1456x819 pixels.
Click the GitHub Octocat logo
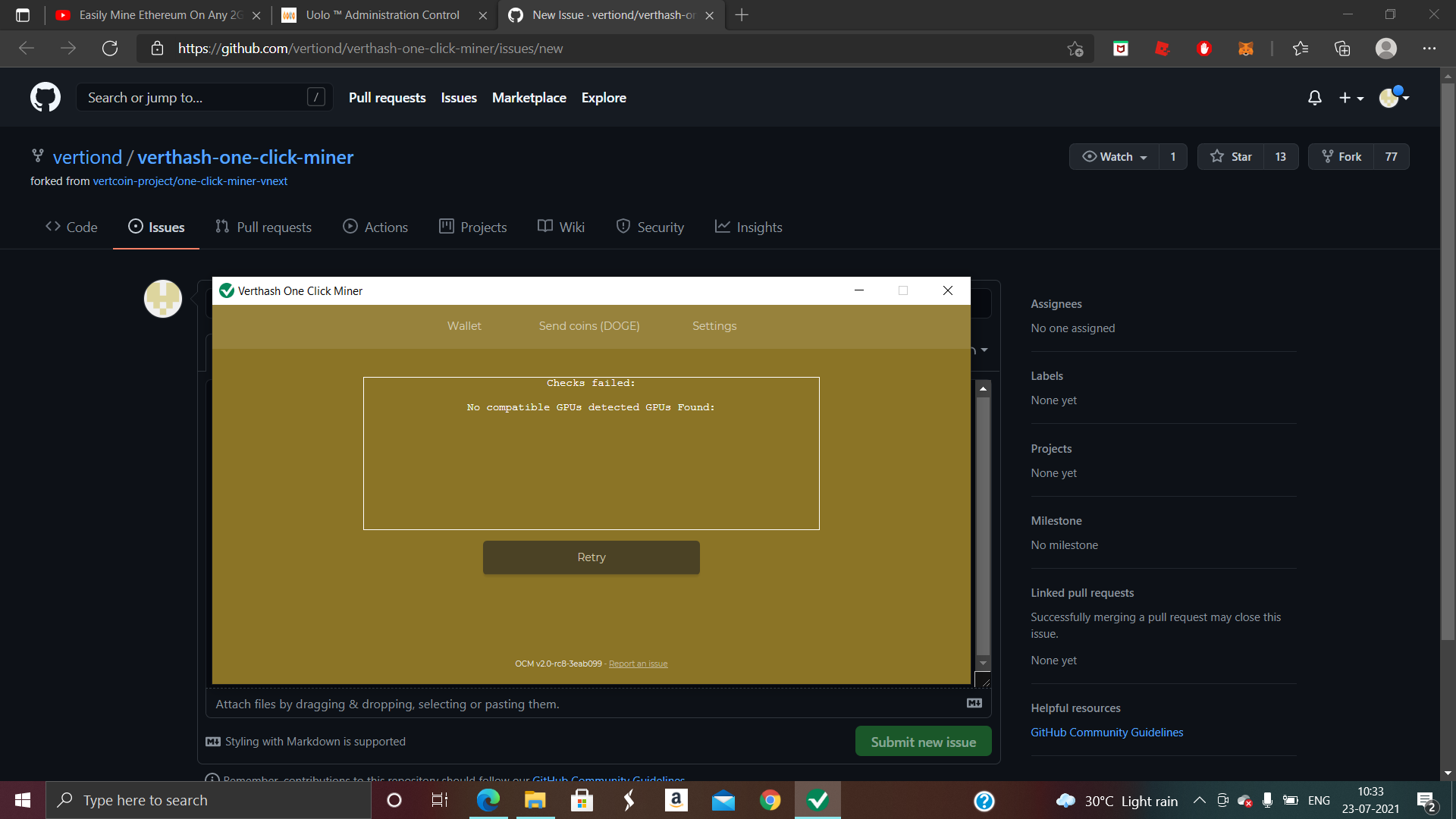pos(45,97)
